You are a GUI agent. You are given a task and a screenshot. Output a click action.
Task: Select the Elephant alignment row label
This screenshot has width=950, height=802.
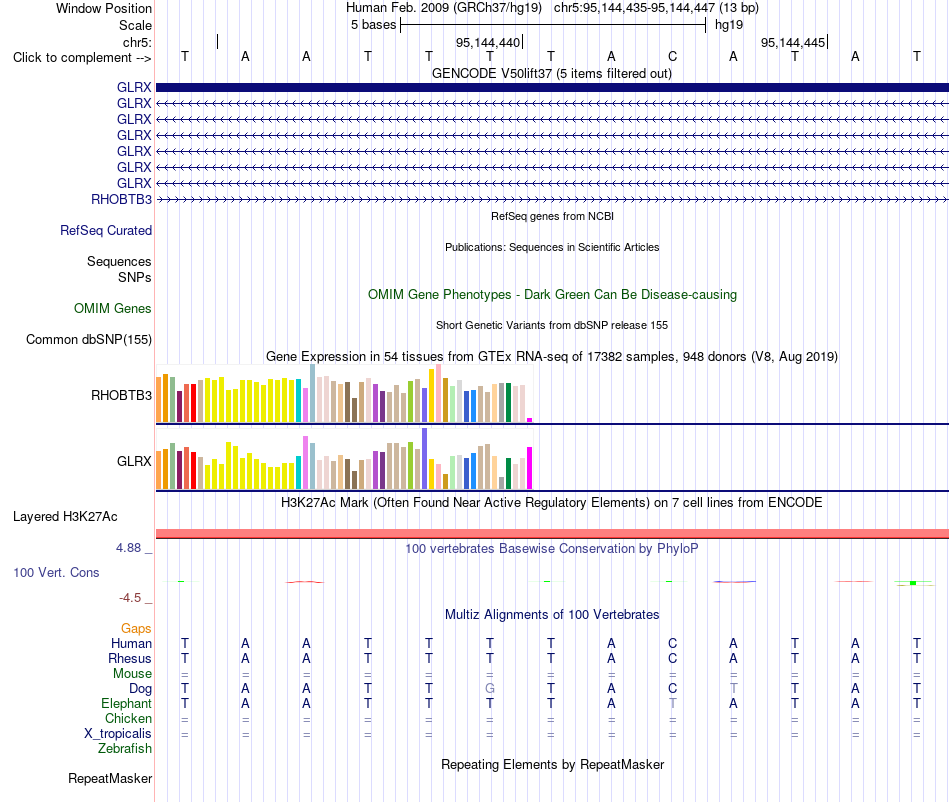(x=126, y=703)
